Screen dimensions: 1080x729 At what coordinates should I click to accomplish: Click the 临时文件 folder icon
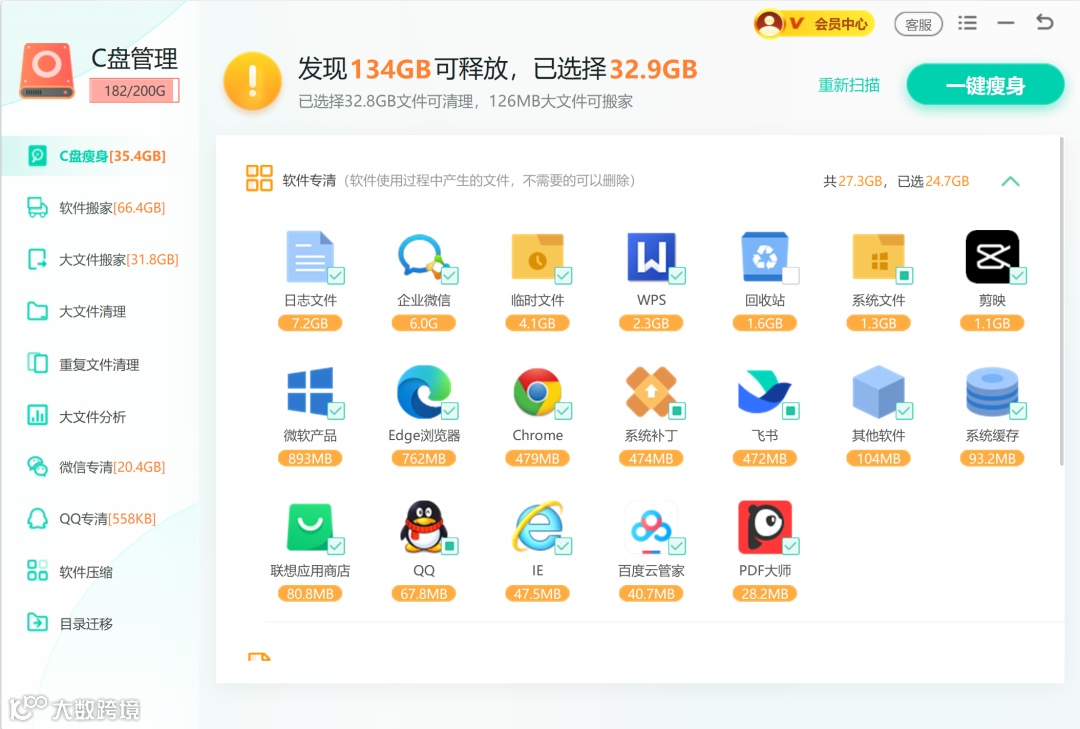[537, 256]
